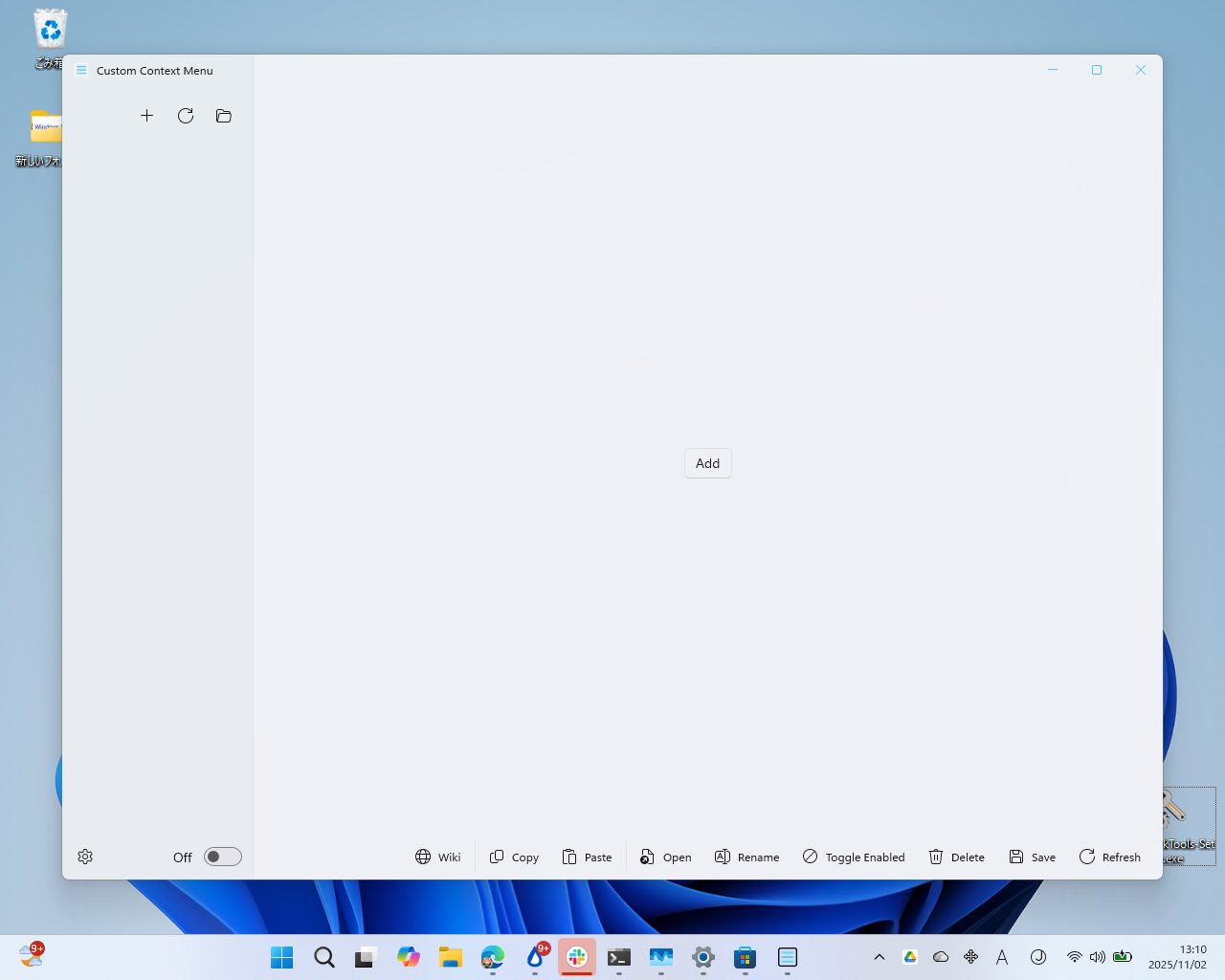Click Refresh at the bottom right

click(x=1109, y=857)
